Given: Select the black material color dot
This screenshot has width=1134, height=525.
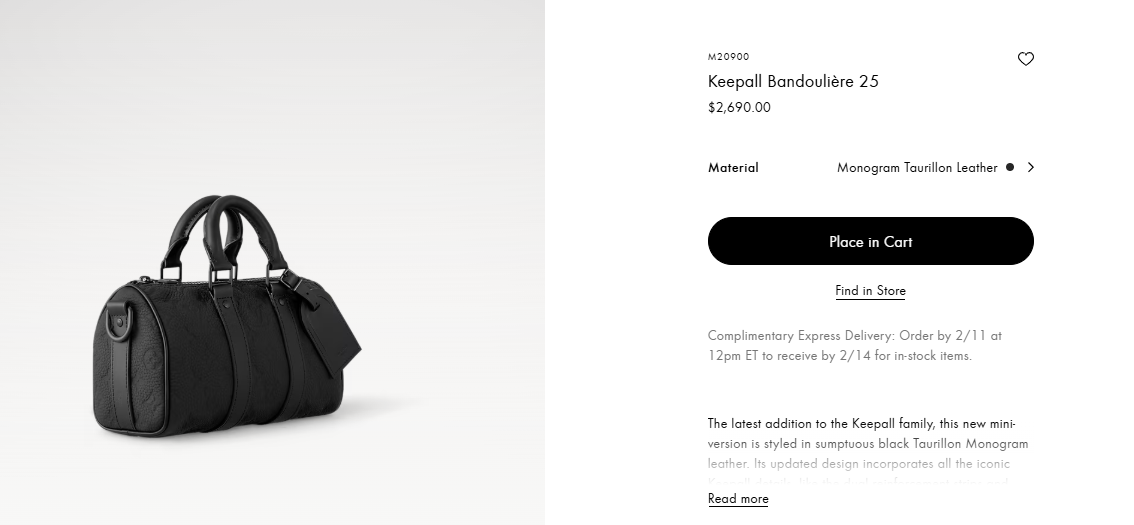Looking at the screenshot, I should pyautogui.click(x=1010, y=168).
